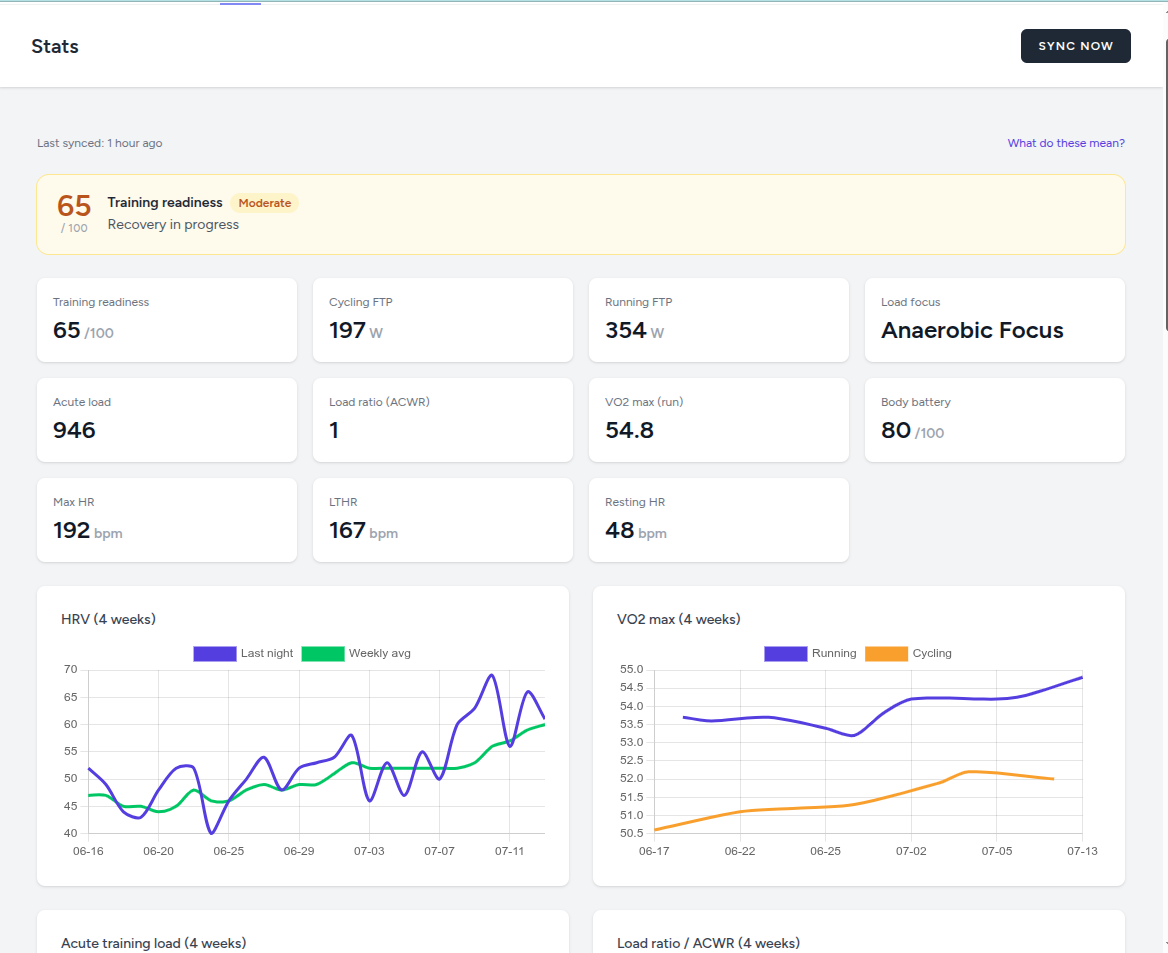Click the "Load ratio / ACWR (4 weeks)" title
The image size is (1168, 953).
[x=708, y=943]
